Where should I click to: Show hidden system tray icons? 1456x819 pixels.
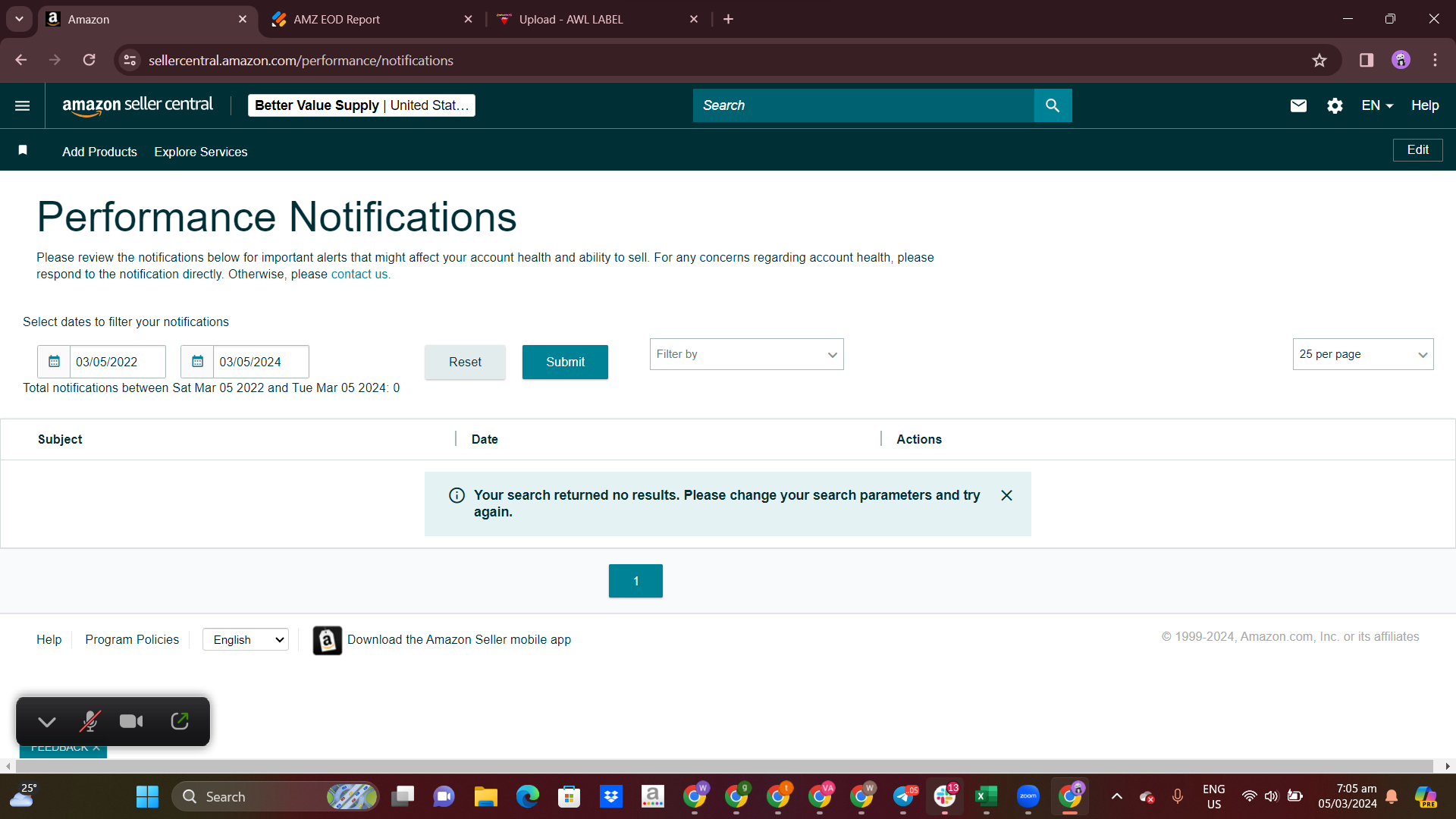pos(1116,796)
